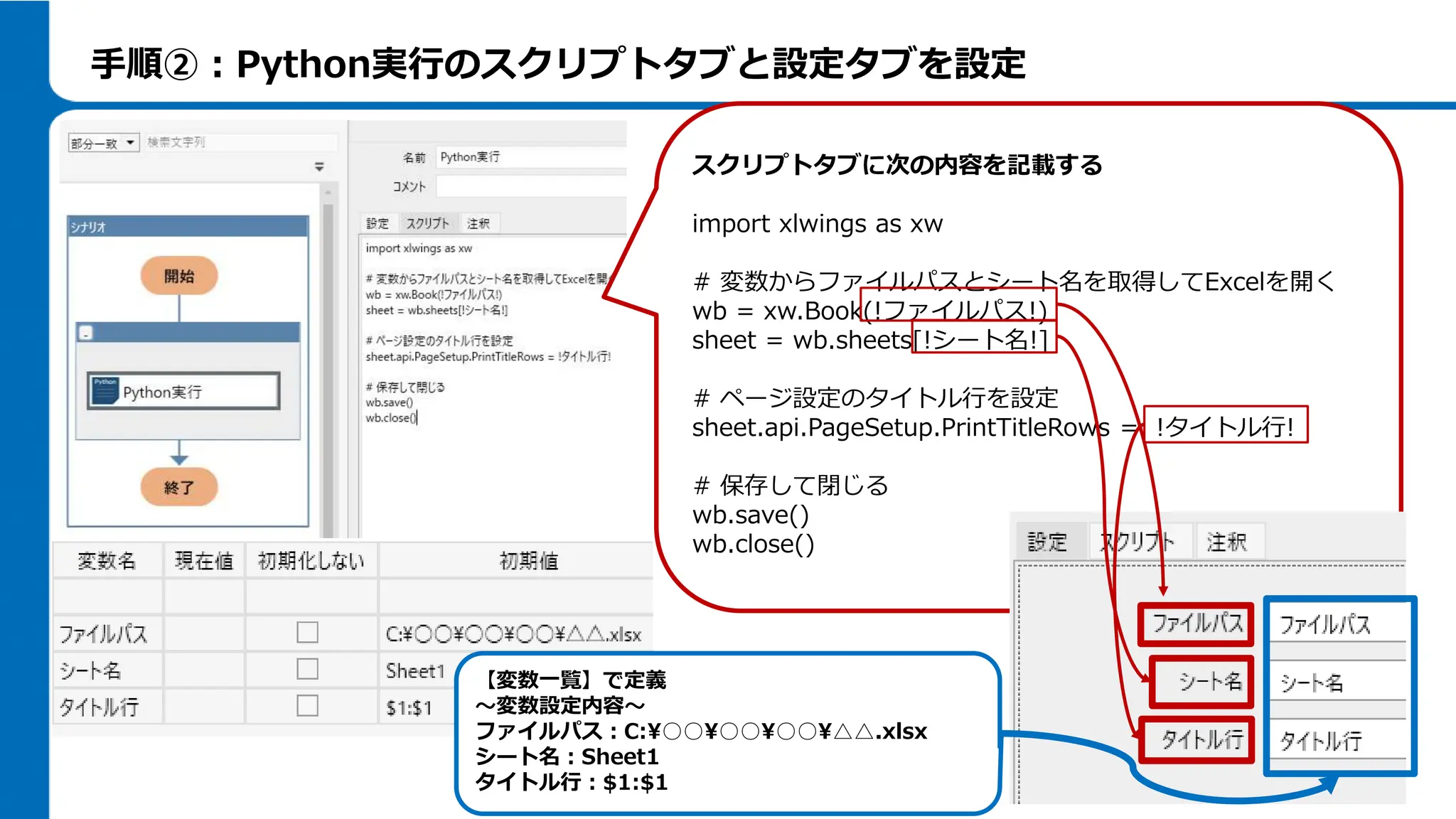Collapse the scenario group box

point(86,333)
